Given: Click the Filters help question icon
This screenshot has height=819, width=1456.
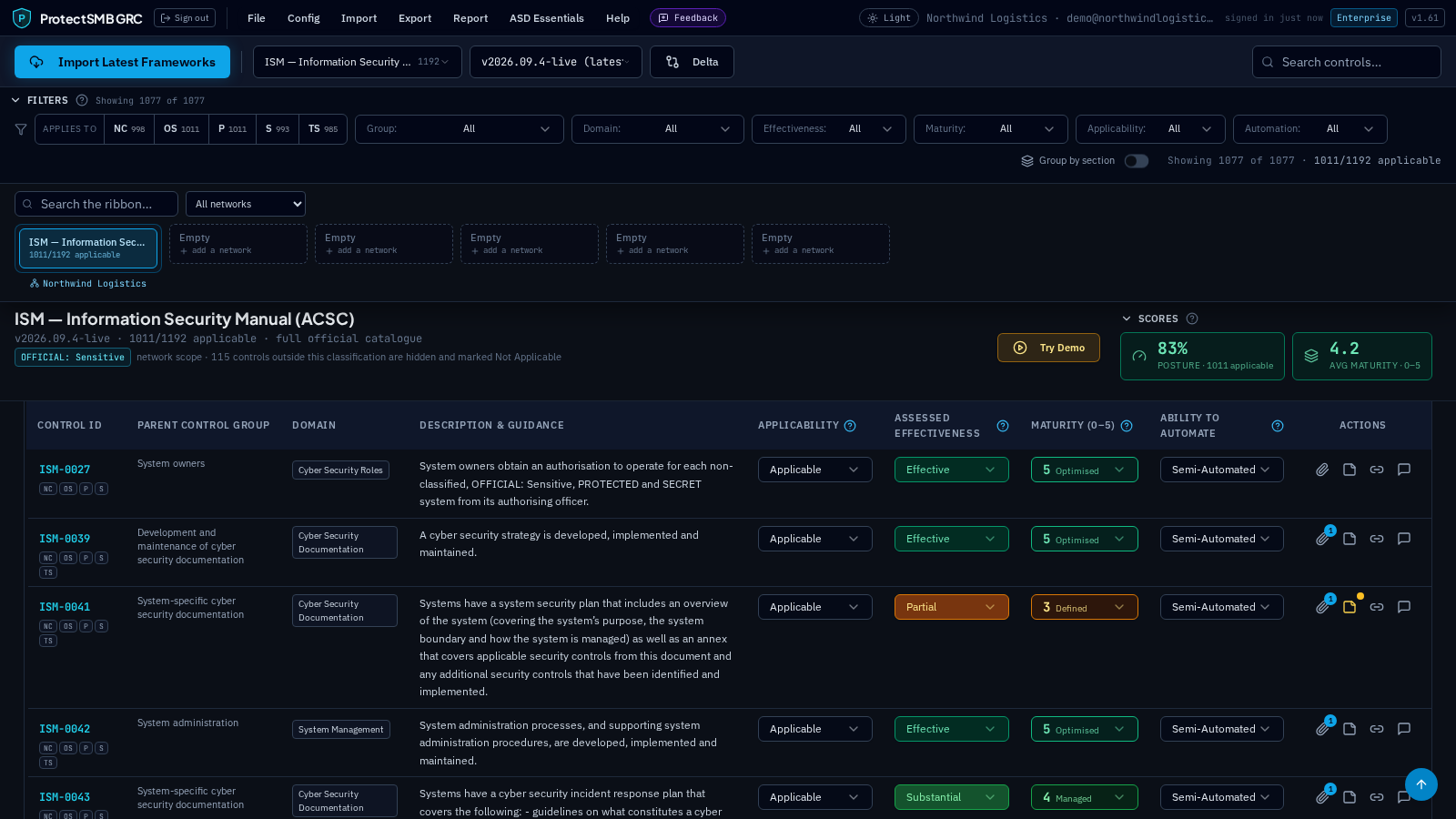Looking at the screenshot, I should tap(82, 100).
